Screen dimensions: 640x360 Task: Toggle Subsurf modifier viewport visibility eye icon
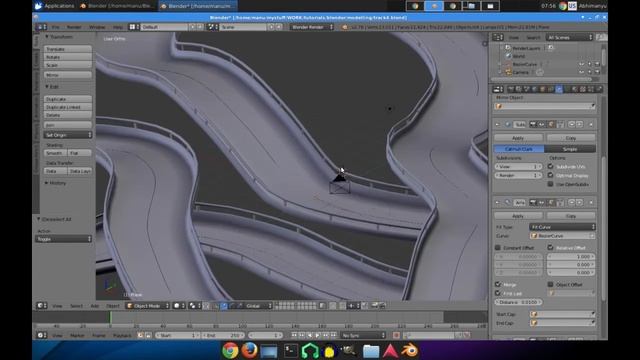click(x=541, y=124)
